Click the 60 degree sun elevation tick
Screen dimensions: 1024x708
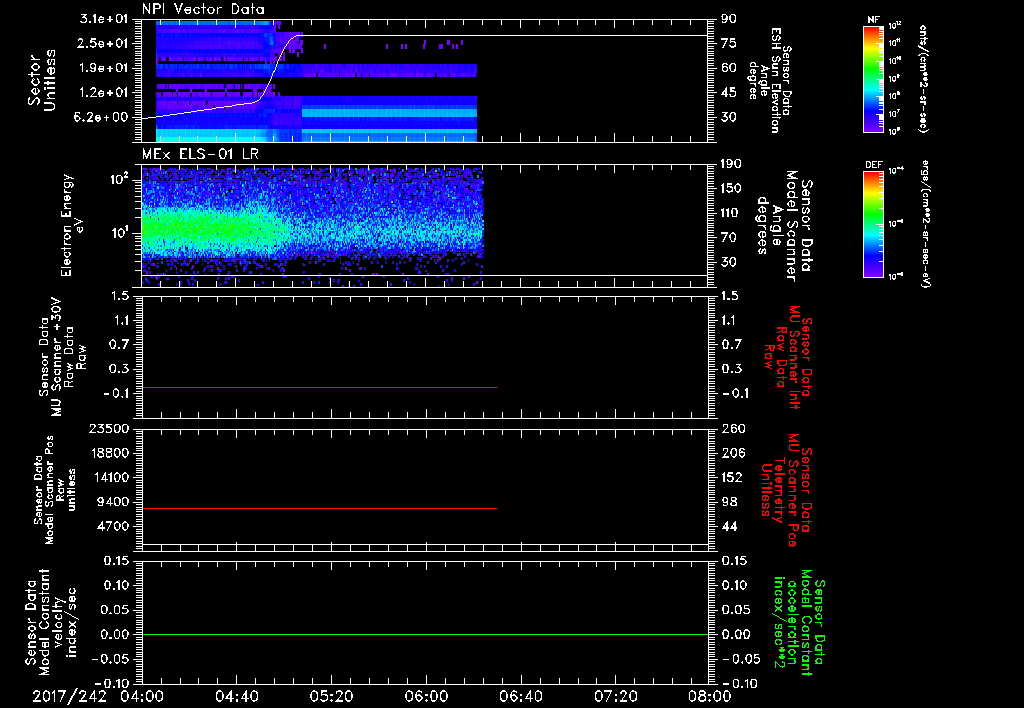[729, 68]
